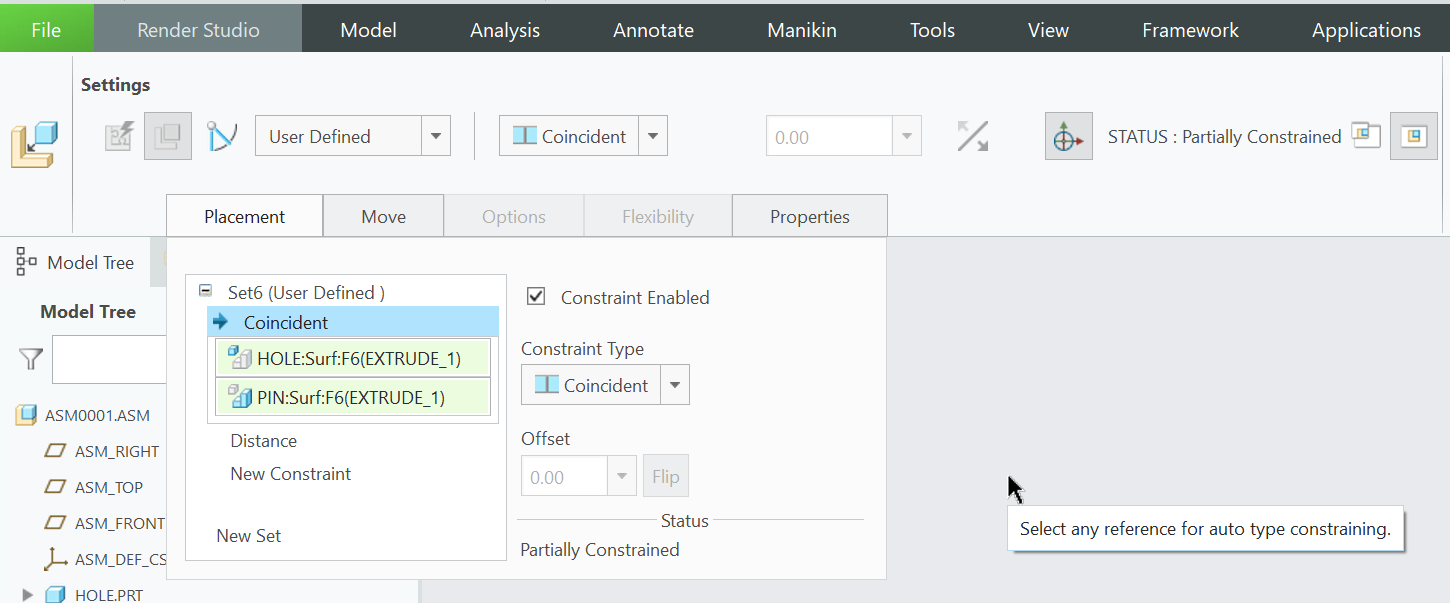Show component in separate window icon
The image size is (1450, 603).
[x=1366, y=136]
